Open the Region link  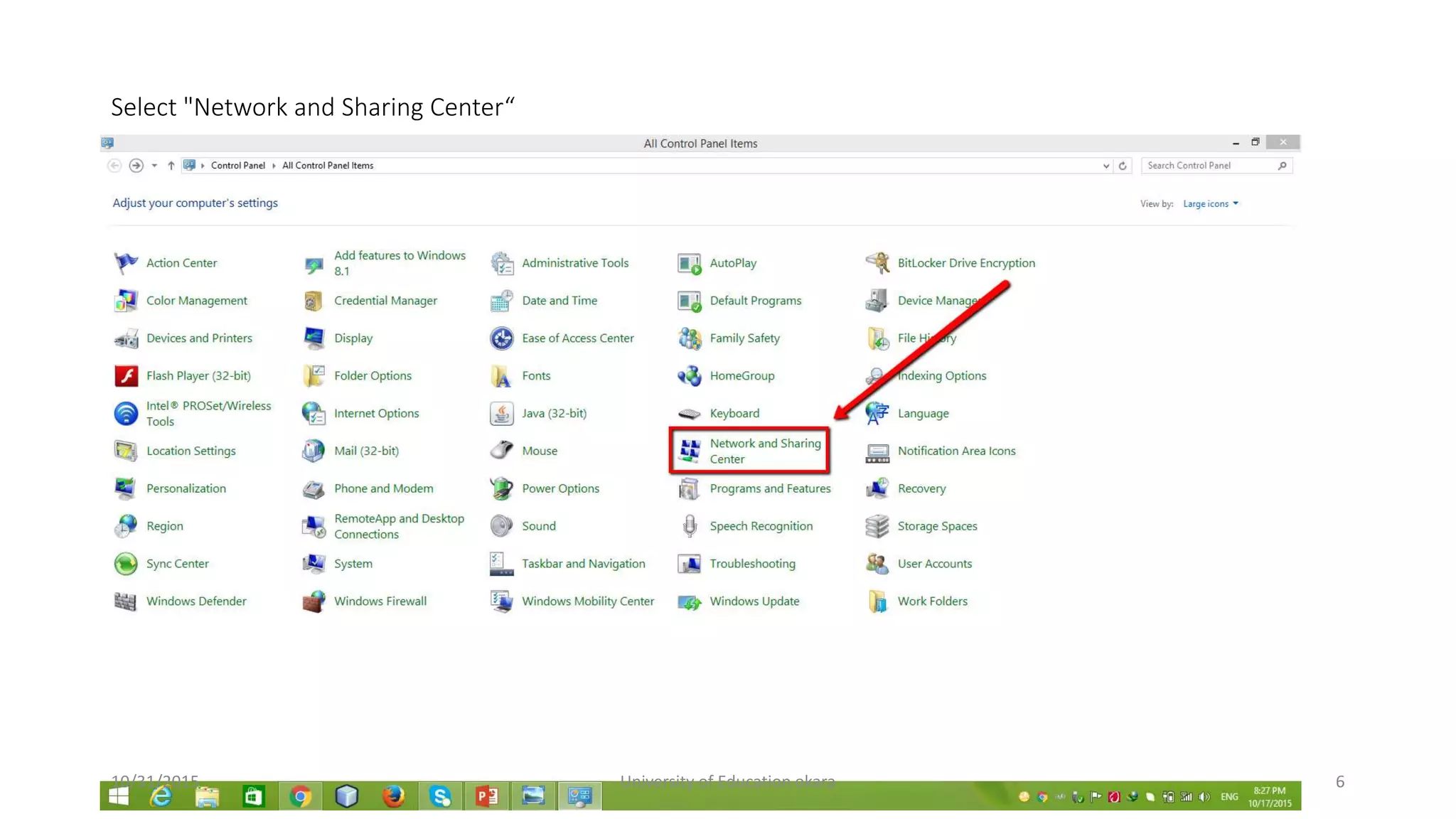(164, 527)
